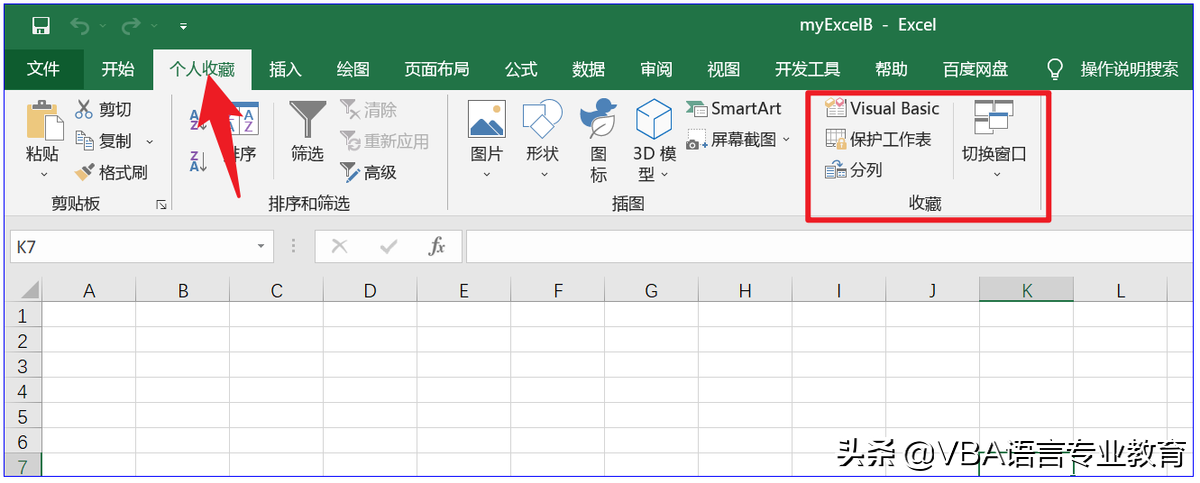The image size is (1200, 483).
Task: Switch to the 开发工具 tab
Action: tap(807, 69)
